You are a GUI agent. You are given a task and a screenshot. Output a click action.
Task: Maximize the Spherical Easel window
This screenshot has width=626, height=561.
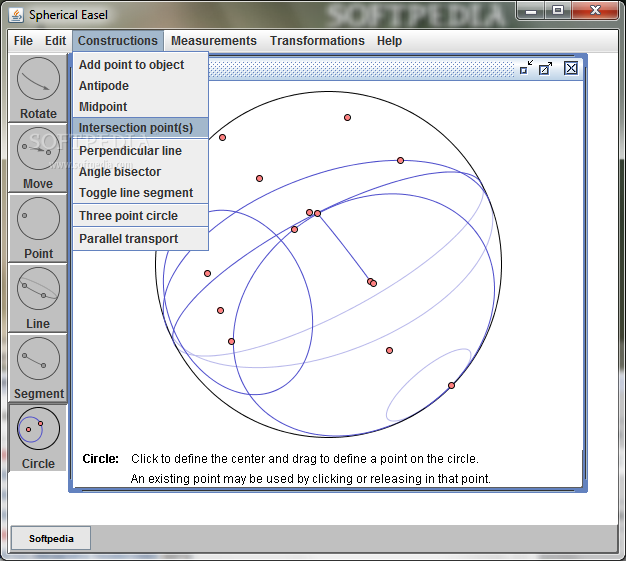558,10
